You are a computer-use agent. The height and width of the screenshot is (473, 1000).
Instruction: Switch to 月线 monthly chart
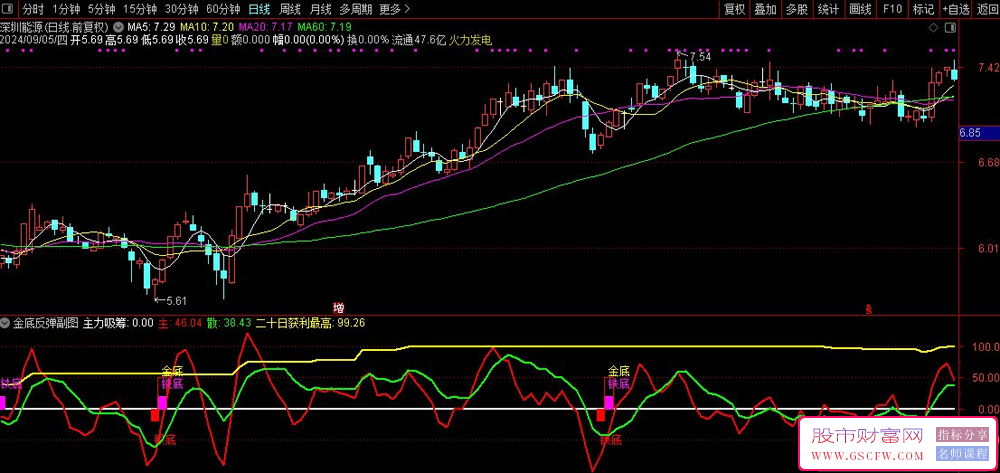pos(320,9)
